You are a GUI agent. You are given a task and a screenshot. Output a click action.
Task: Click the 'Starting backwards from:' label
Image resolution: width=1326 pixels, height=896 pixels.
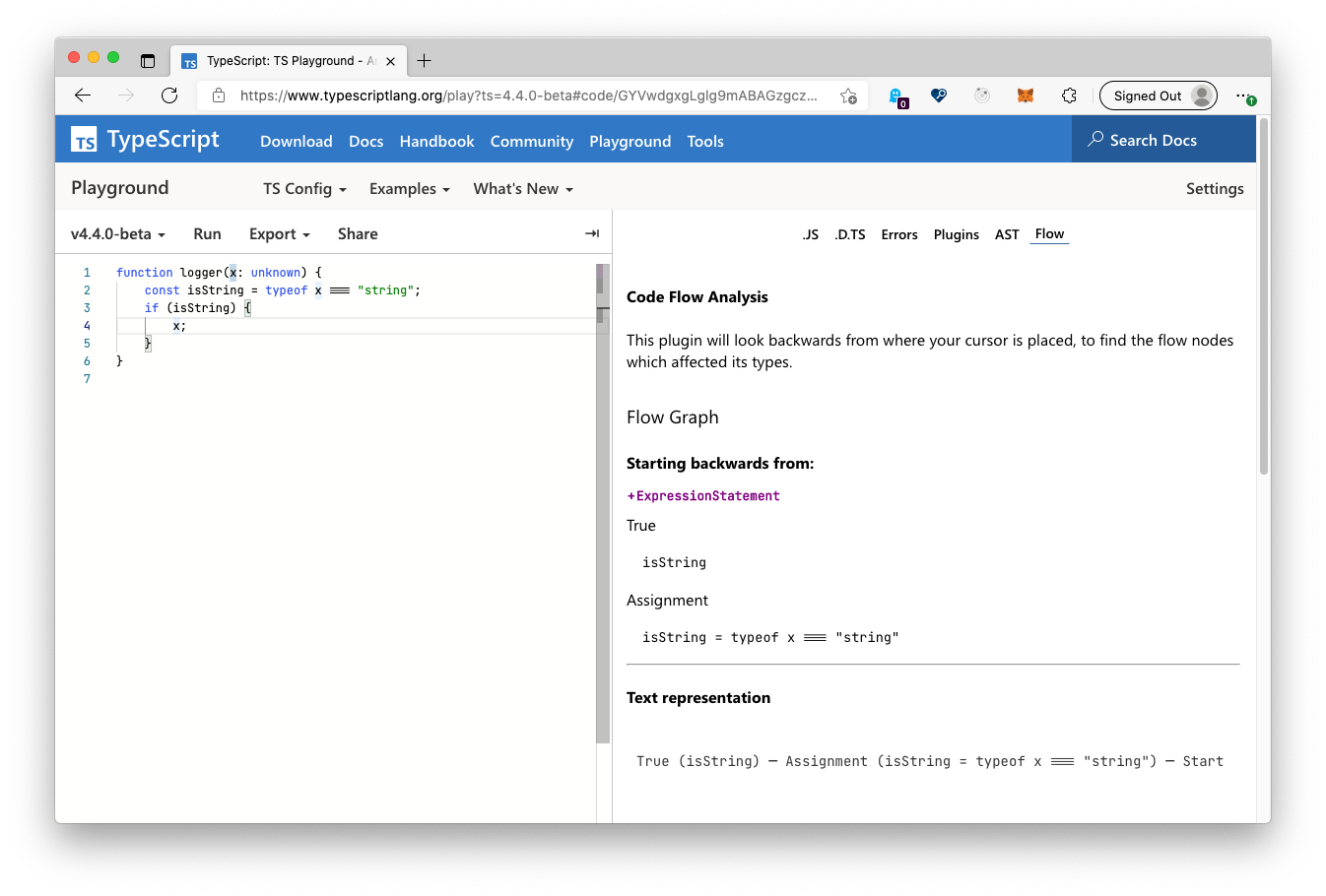(720, 463)
